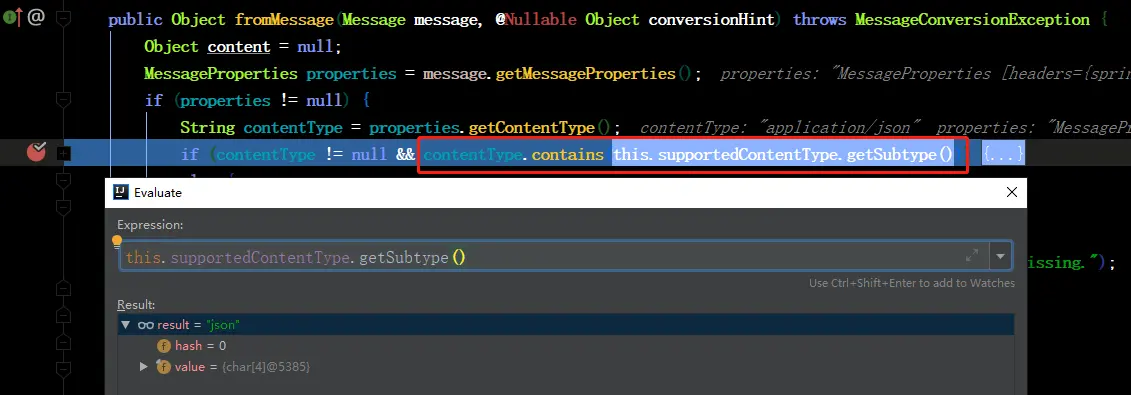
Task: Expand the folded code block on breakpoint line
Action: [x=63, y=153]
